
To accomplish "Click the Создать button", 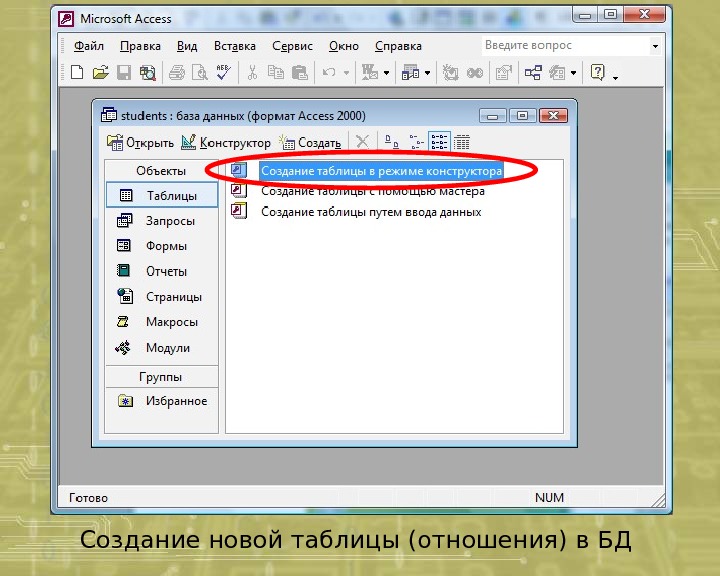I will [x=310, y=142].
